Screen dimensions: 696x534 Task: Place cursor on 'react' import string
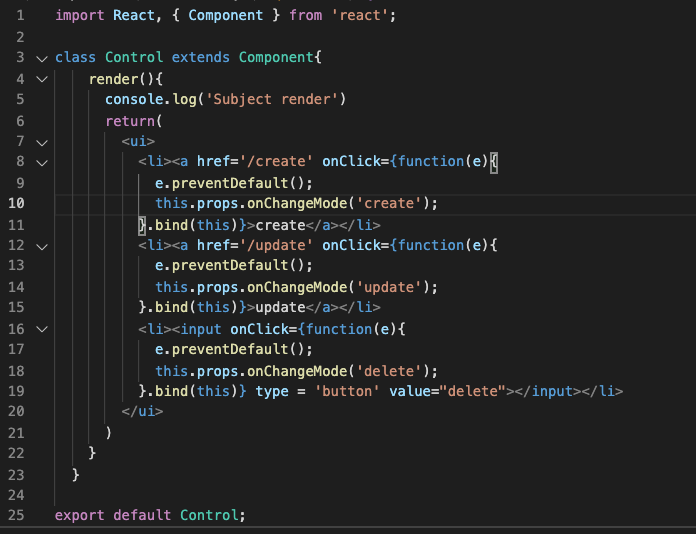tap(360, 16)
